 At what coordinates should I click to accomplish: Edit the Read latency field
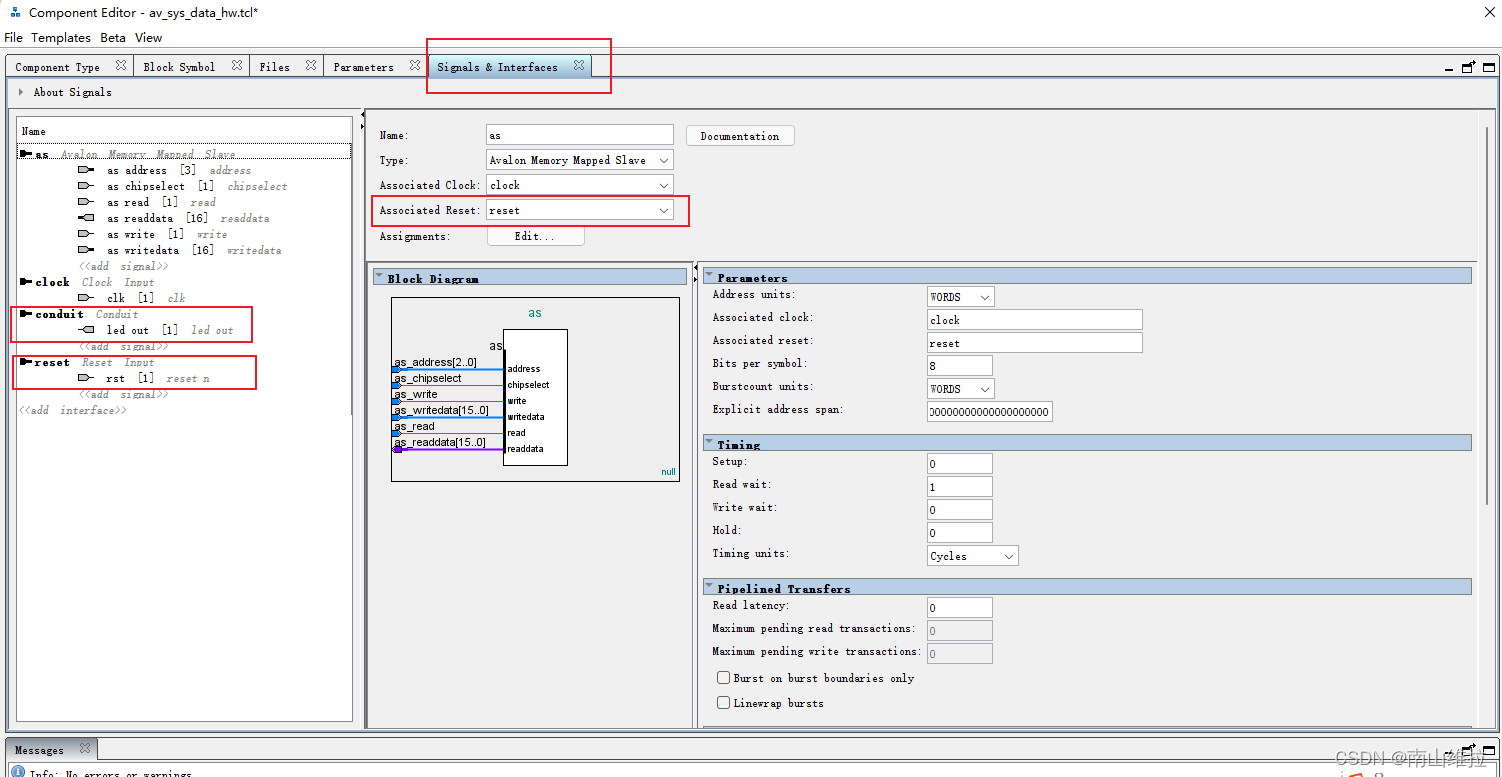coord(960,608)
